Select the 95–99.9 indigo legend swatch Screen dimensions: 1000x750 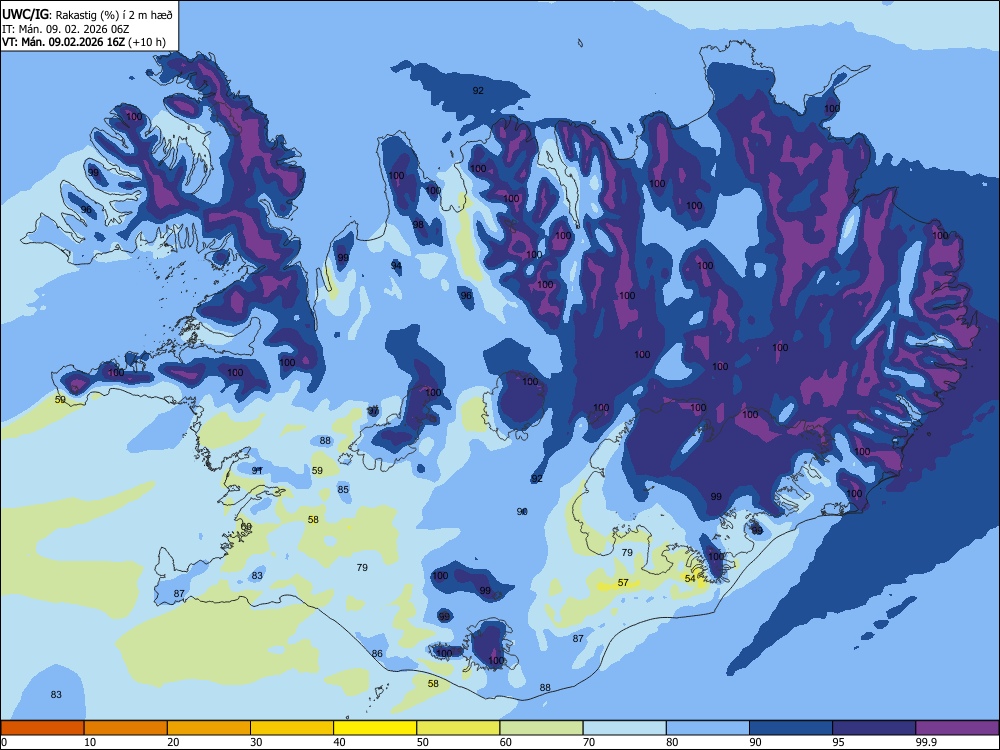[x=874, y=728]
